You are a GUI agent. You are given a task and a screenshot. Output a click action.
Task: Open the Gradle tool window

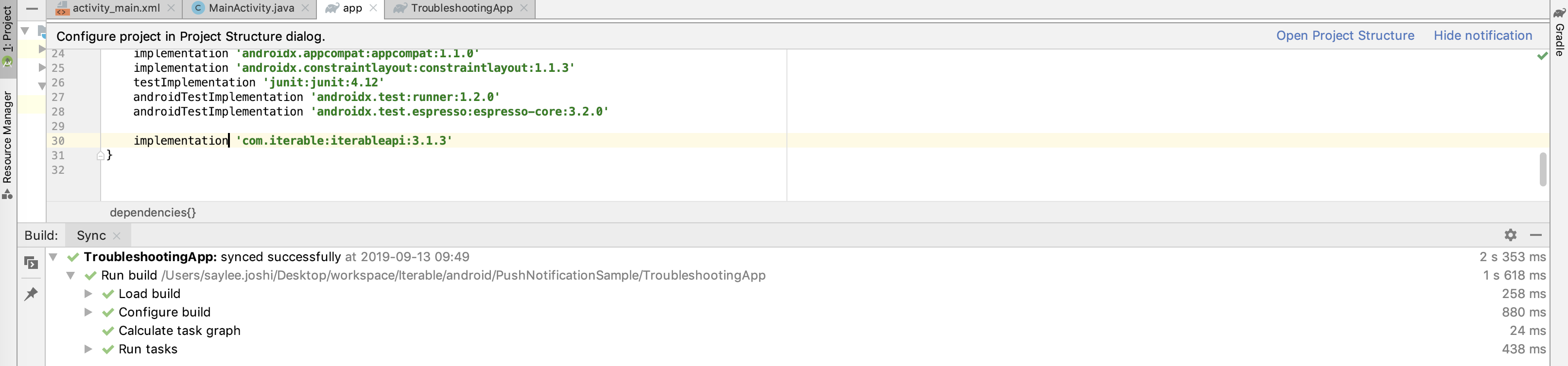tap(1559, 33)
